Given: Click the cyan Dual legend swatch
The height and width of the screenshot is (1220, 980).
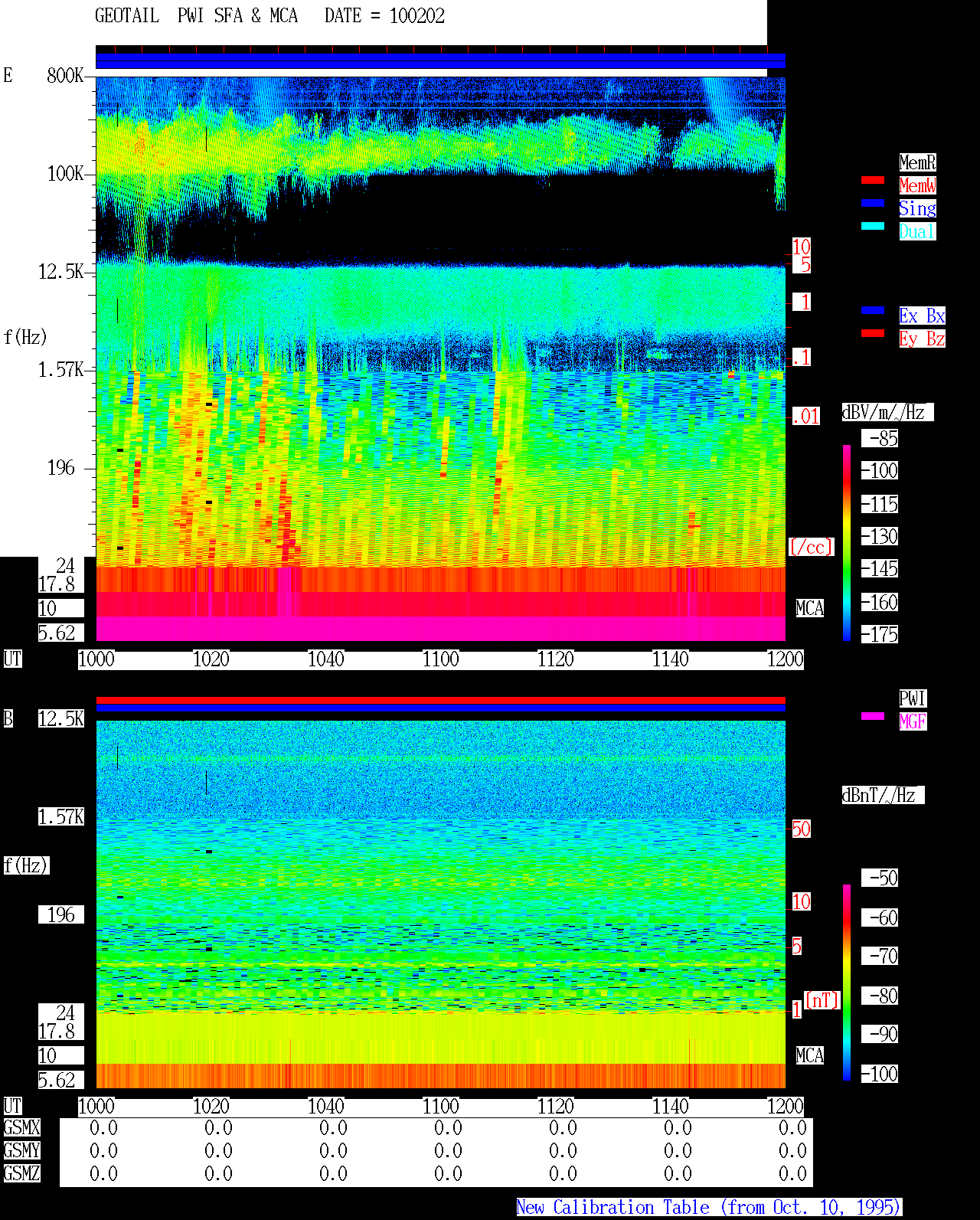Looking at the screenshot, I should click(873, 226).
